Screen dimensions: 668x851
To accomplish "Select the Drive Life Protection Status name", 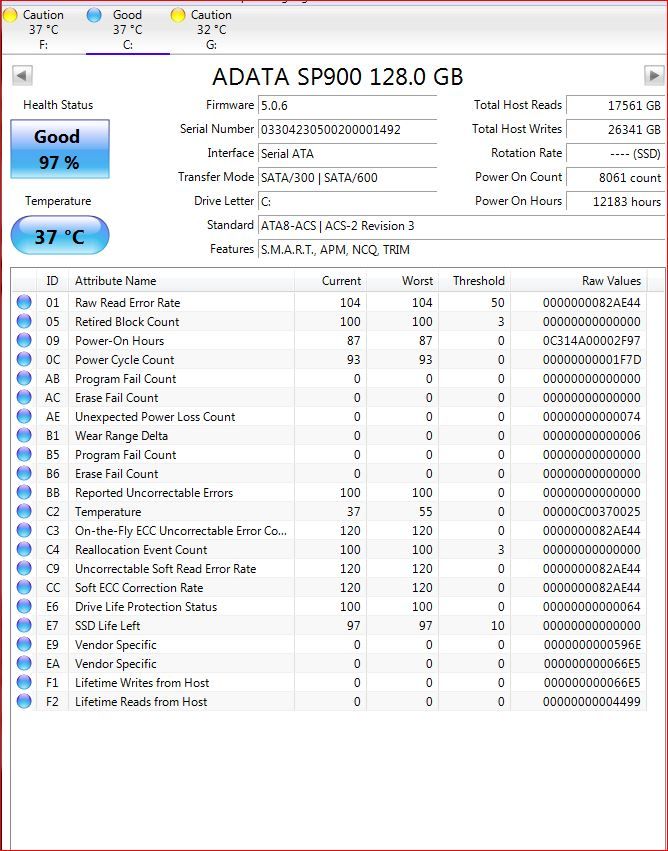I will coord(146,607).
